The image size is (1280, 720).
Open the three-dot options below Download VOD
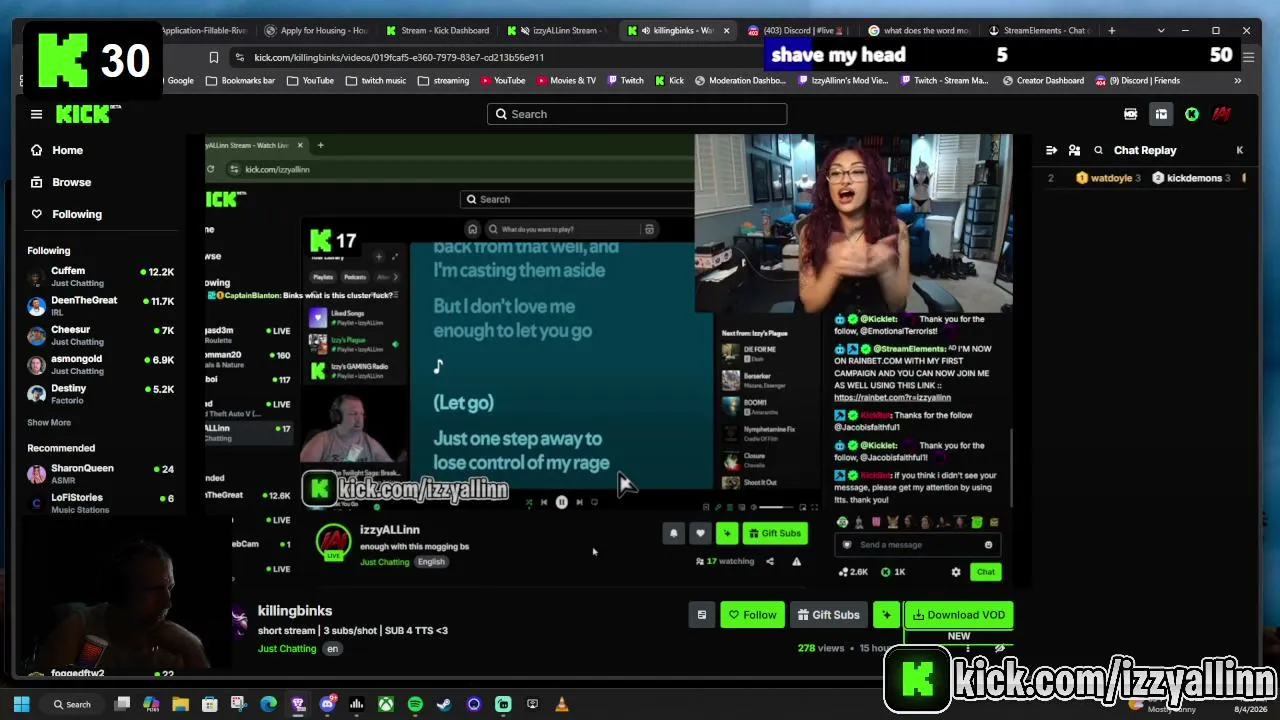968,649
